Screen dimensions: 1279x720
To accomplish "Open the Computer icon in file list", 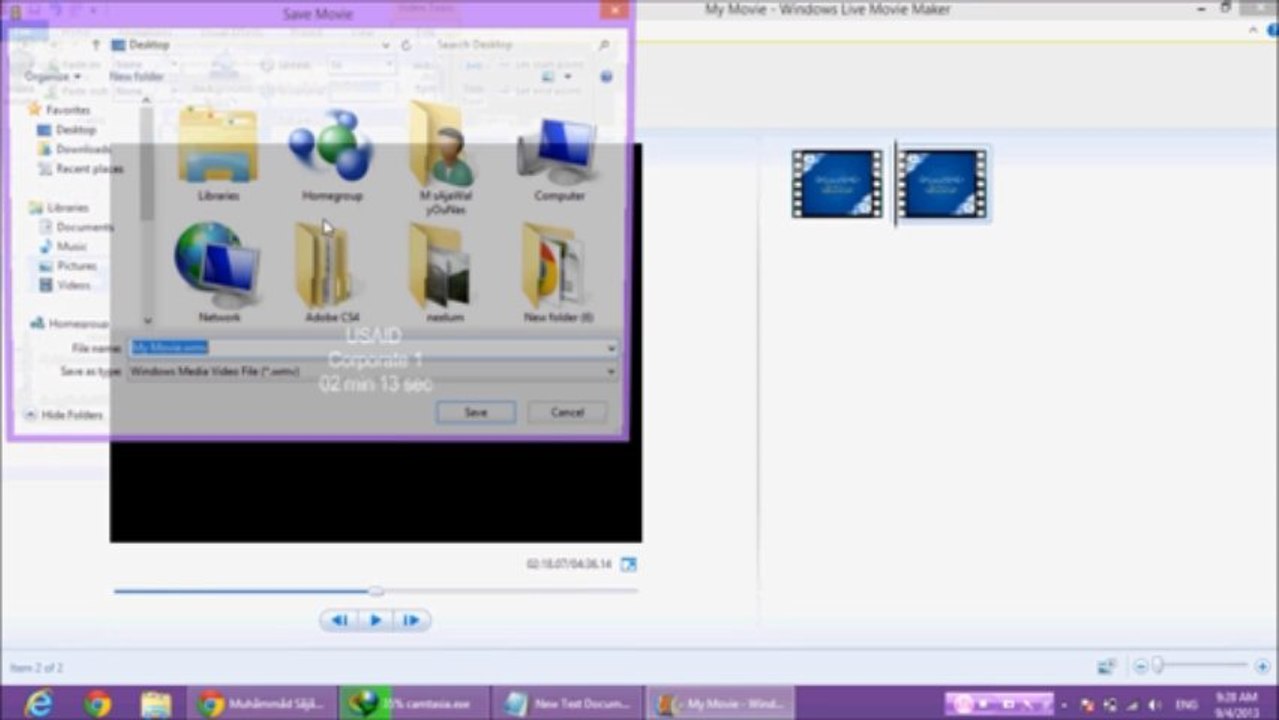I will [x=559, y=157].
